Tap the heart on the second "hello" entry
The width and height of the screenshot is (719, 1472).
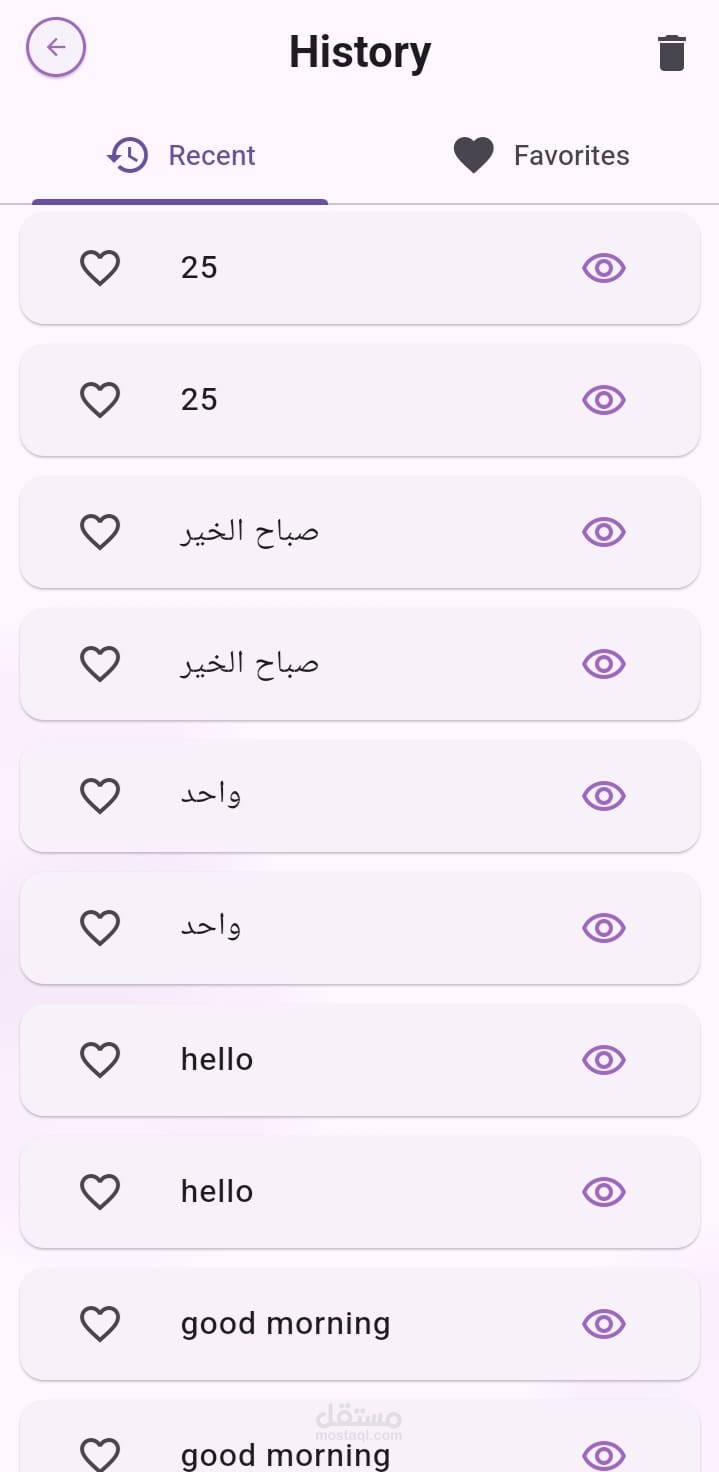[100, 1192]
